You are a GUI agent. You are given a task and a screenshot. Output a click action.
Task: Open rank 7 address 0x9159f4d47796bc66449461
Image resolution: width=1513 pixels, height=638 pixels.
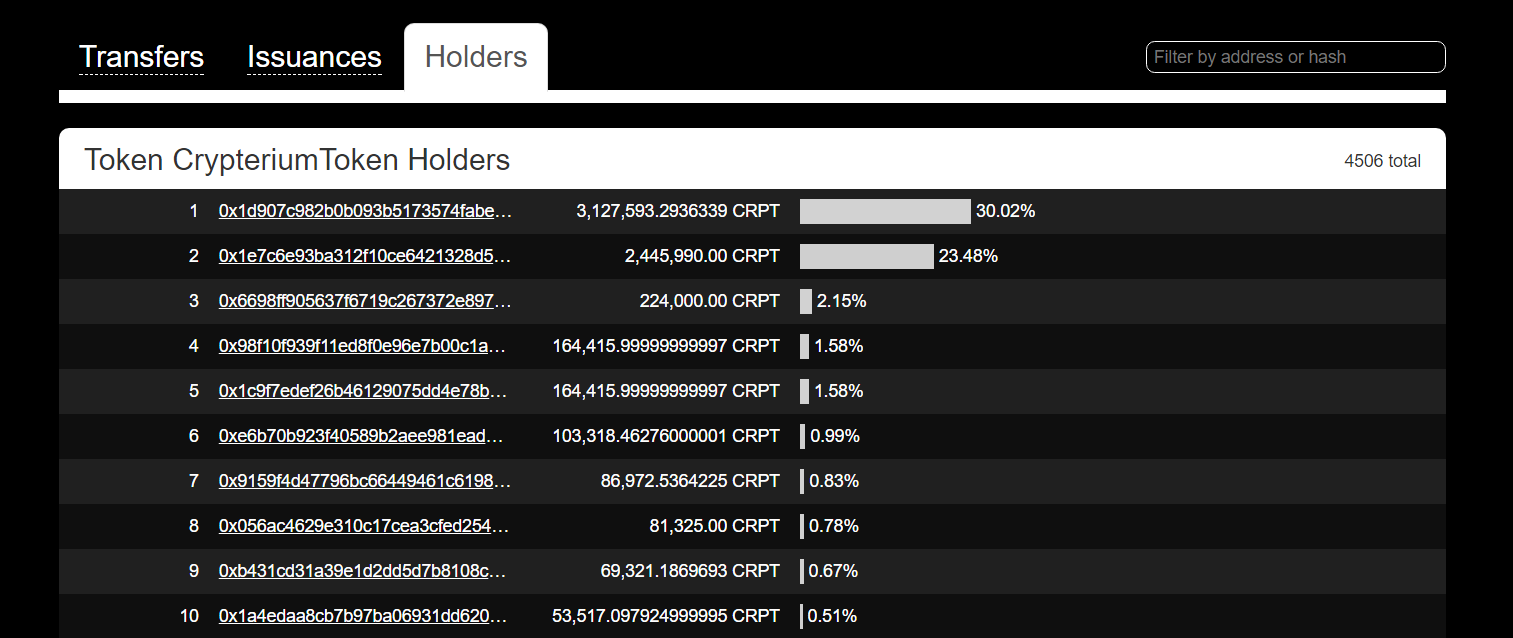(x=365, y=481)
